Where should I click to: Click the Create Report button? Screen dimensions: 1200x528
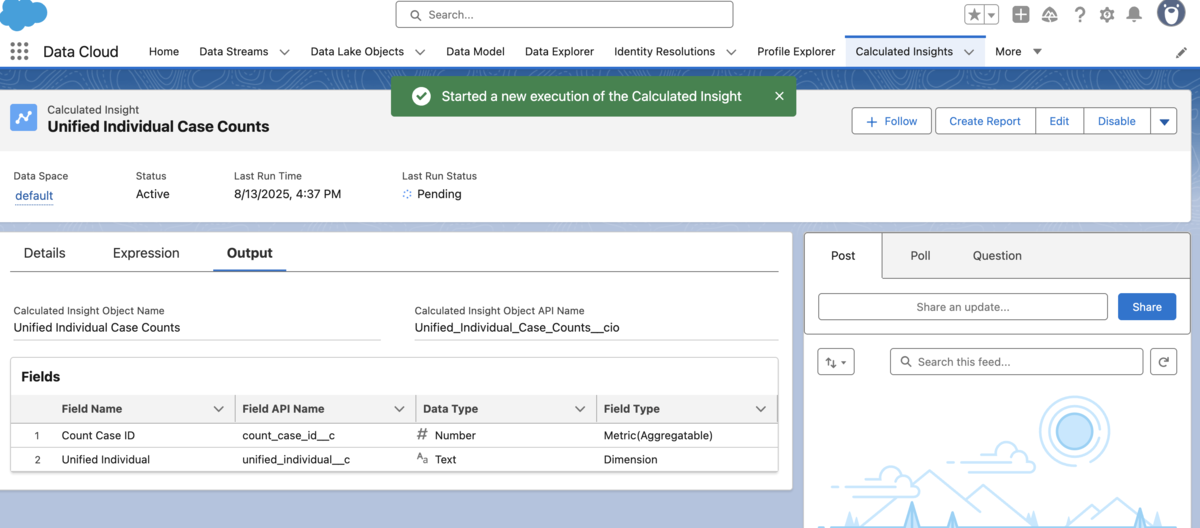(x=985, y=121)
